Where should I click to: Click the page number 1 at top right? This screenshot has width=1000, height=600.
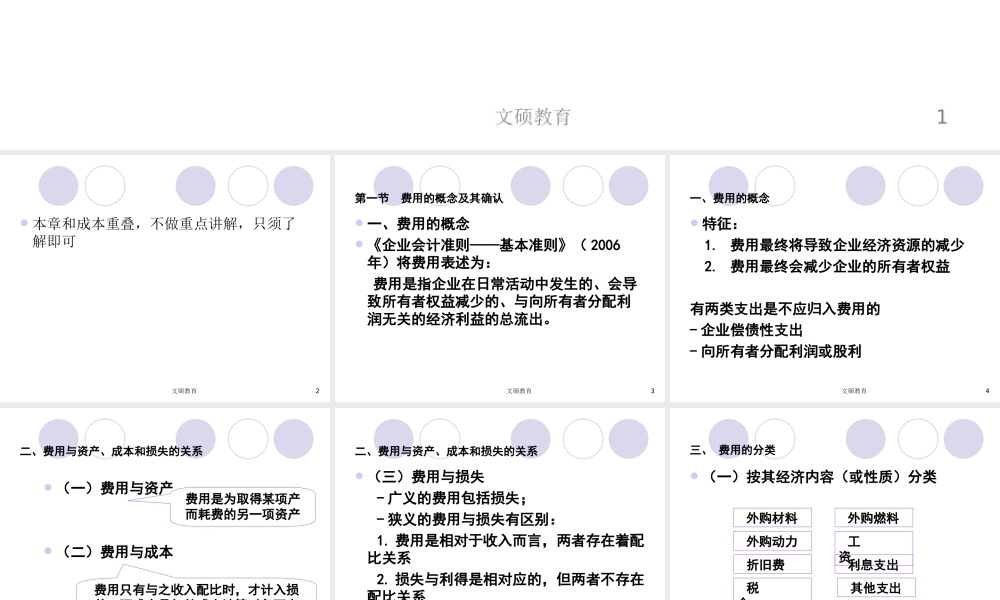pyautogui.click(x=941, y=117)
